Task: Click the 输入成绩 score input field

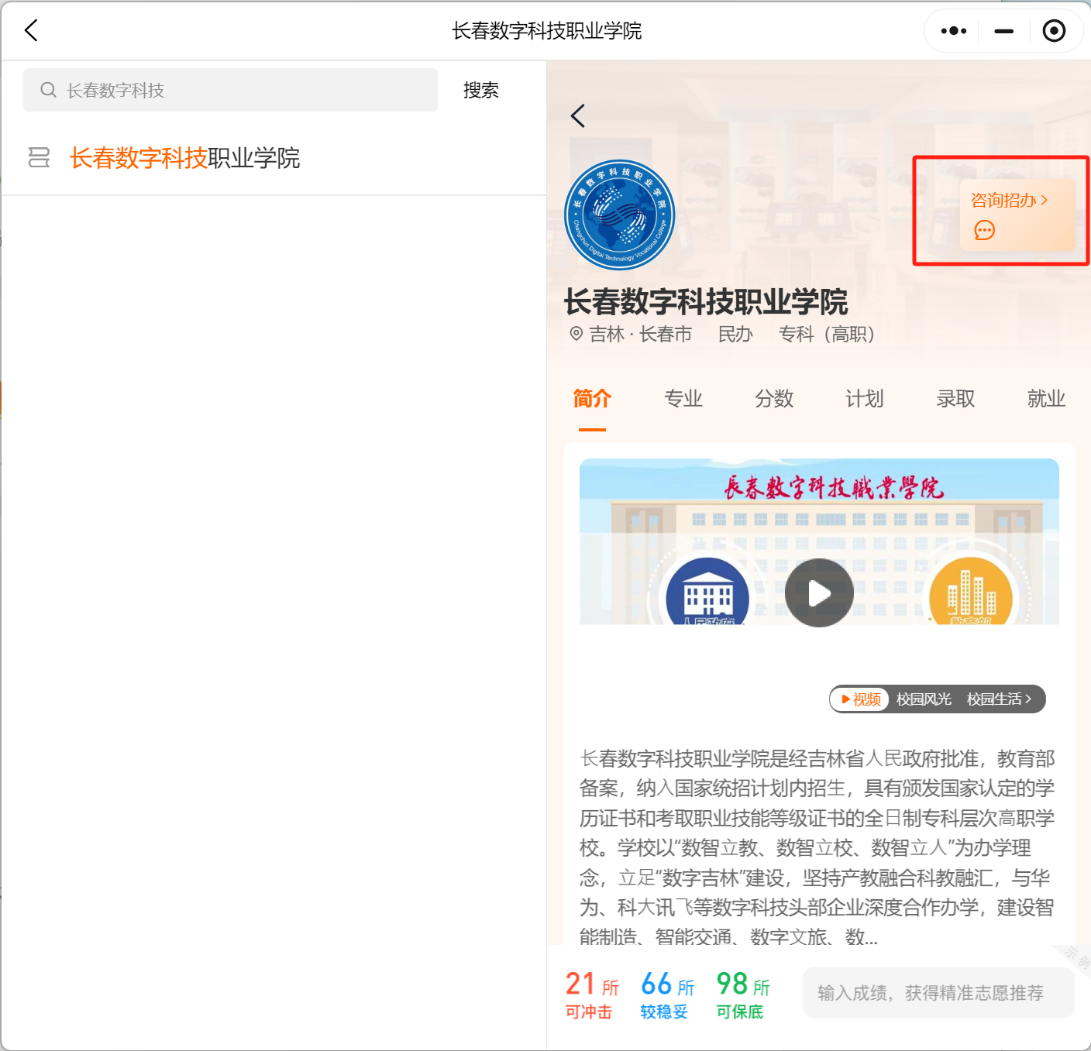Action: [938, 993]
